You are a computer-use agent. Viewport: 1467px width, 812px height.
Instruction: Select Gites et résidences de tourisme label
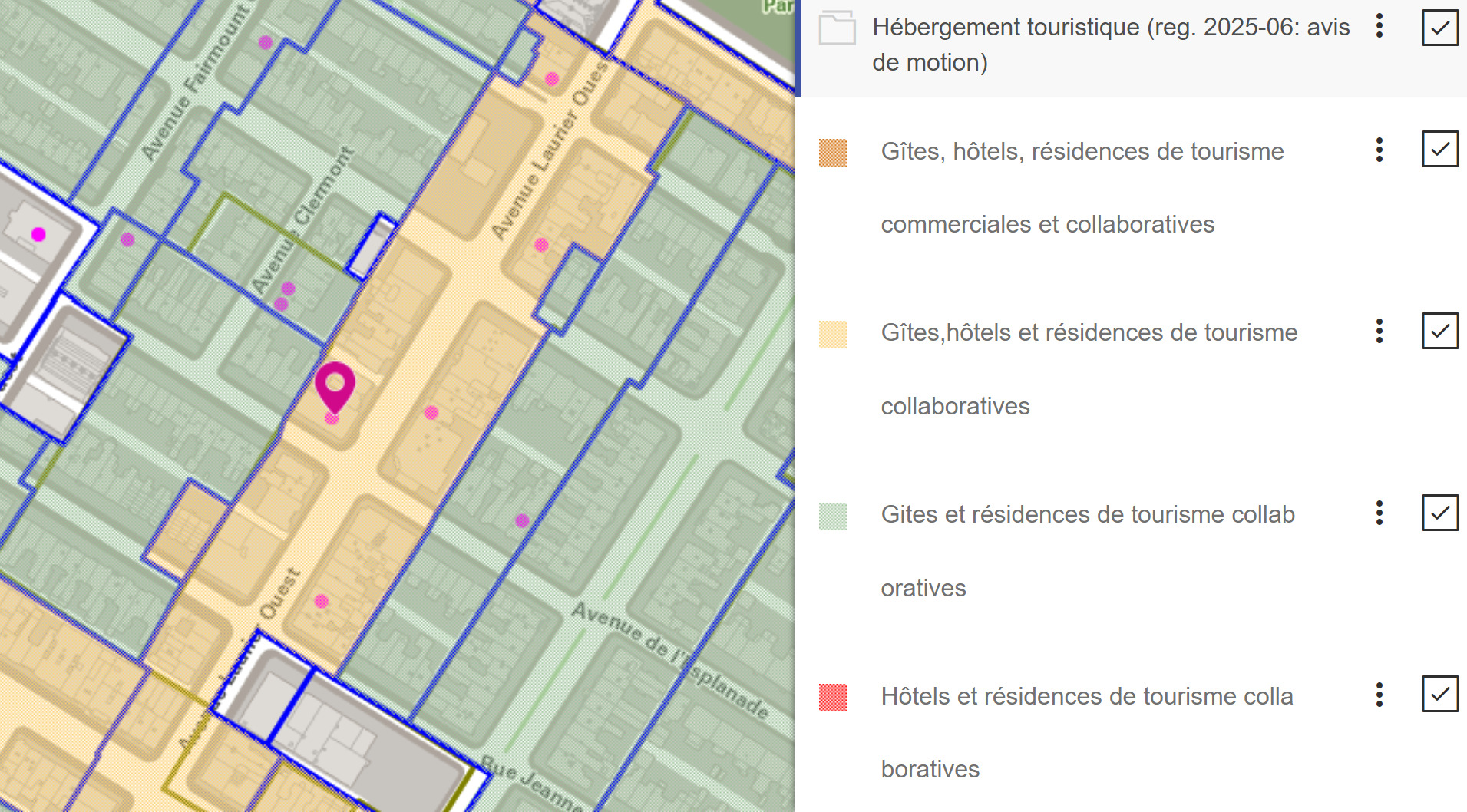tap(1088, 551)
